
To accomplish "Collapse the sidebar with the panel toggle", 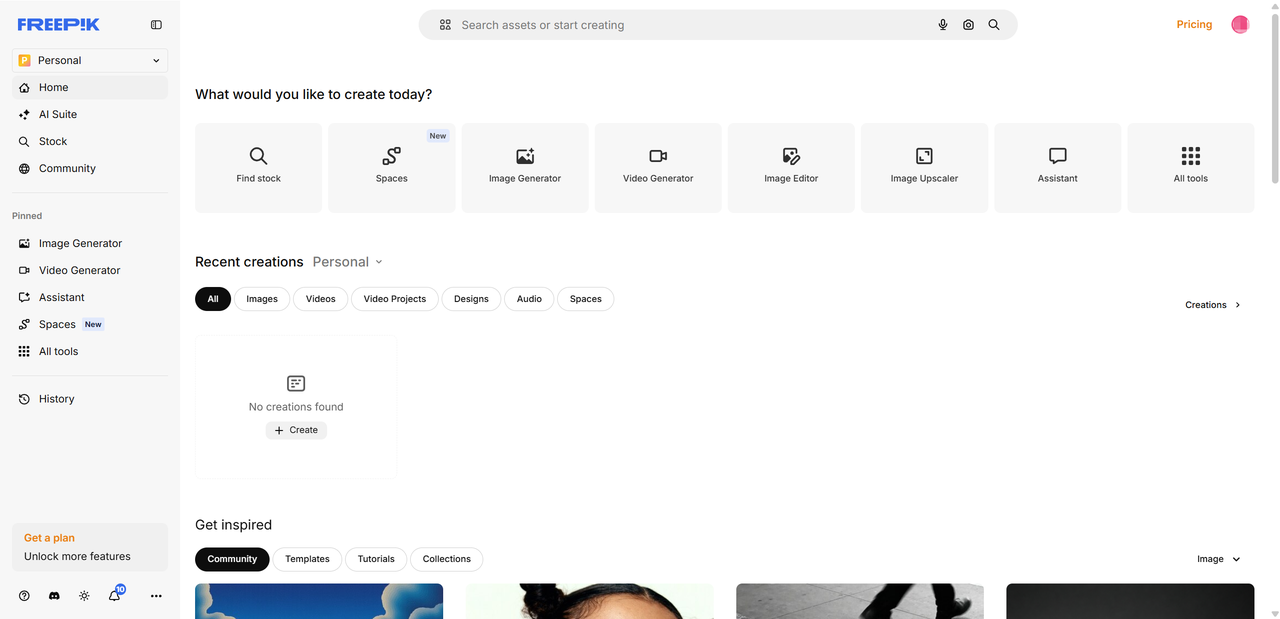I will coord(156,25).
